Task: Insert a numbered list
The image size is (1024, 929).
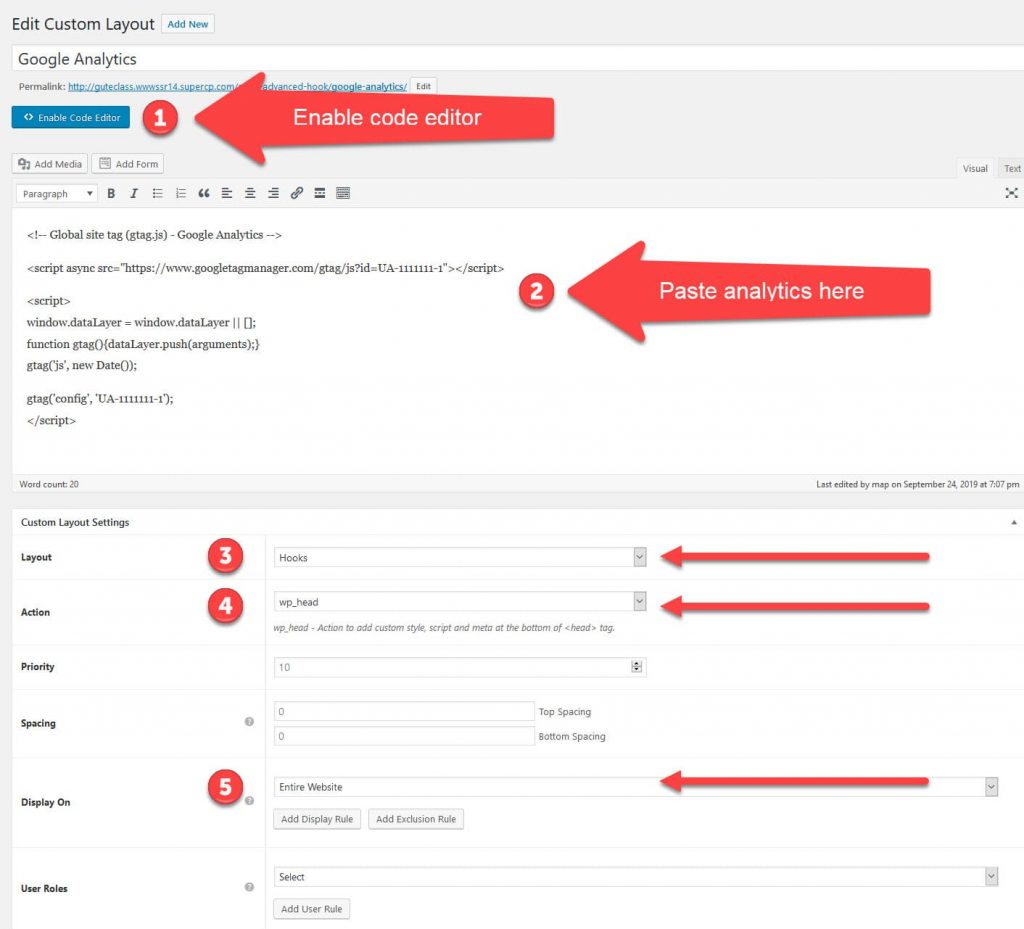Action: [x=181, y=193]
